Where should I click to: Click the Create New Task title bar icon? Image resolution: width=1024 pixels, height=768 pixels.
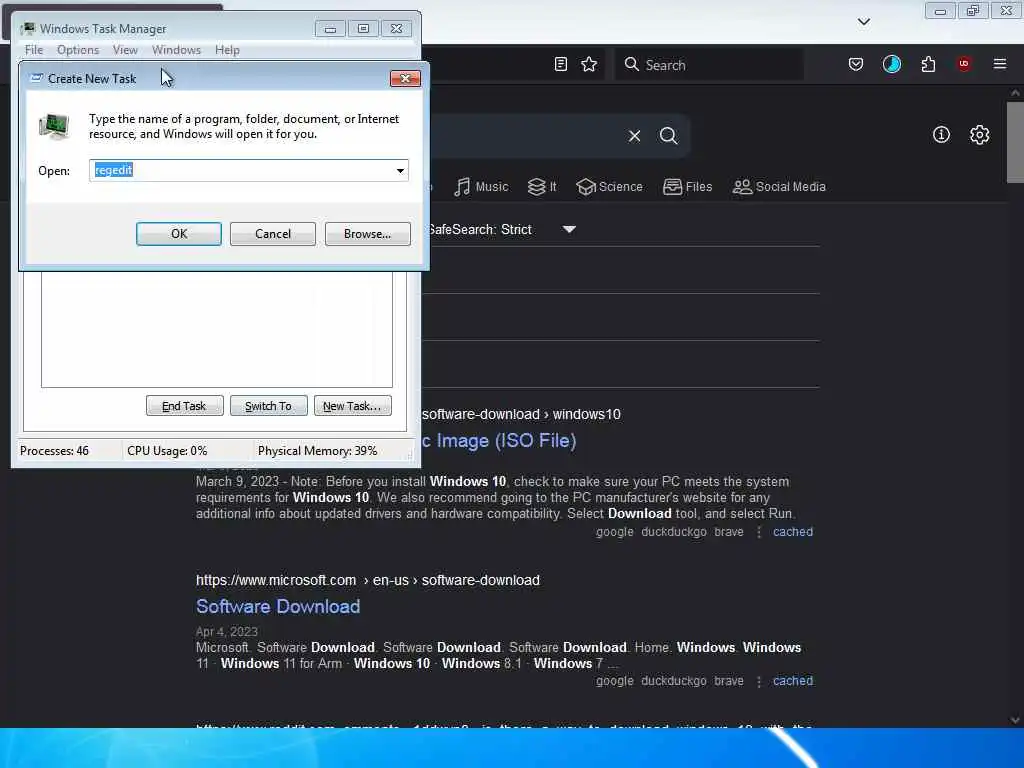tap(37, 78)
